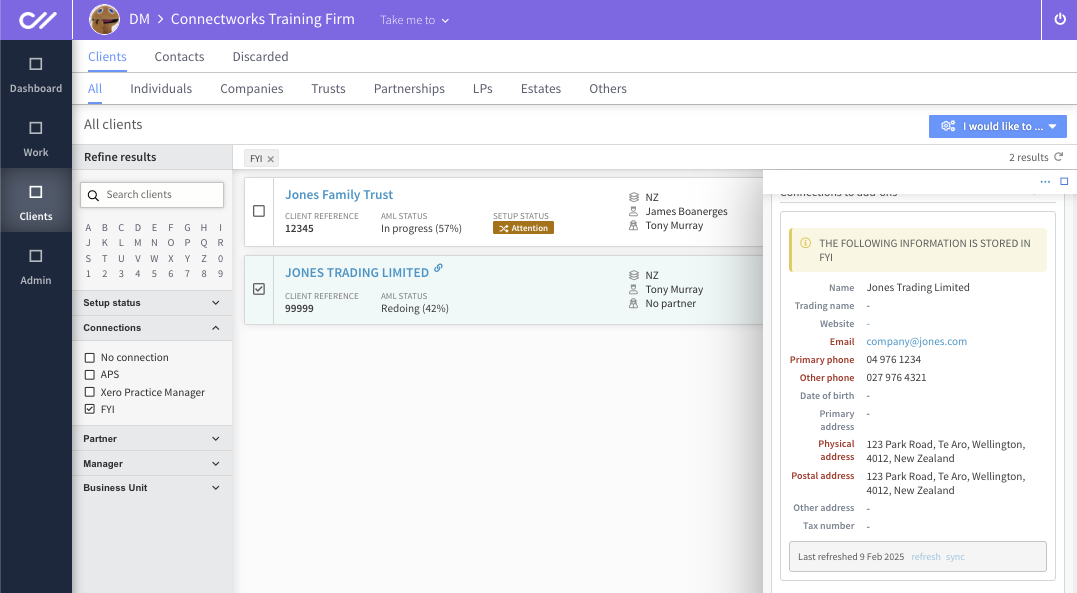This screenshot has height=593, width=1077.
Task: Select the Companies tab
Action: point(251,89)
